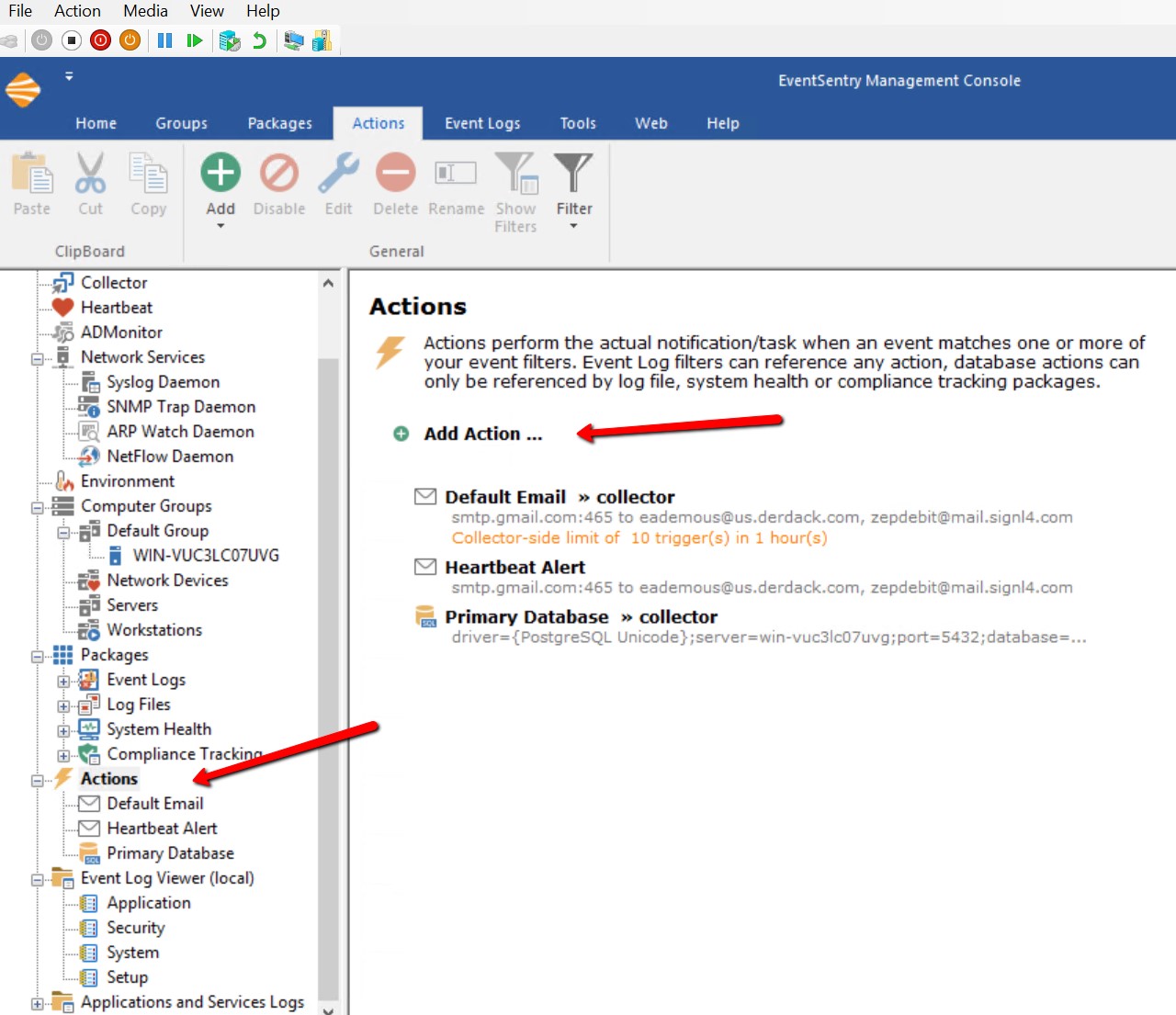The width and height of the screenshot is (1176, 1015).
Task: Expand the Log Files node
Action: (x=63, y=706)
